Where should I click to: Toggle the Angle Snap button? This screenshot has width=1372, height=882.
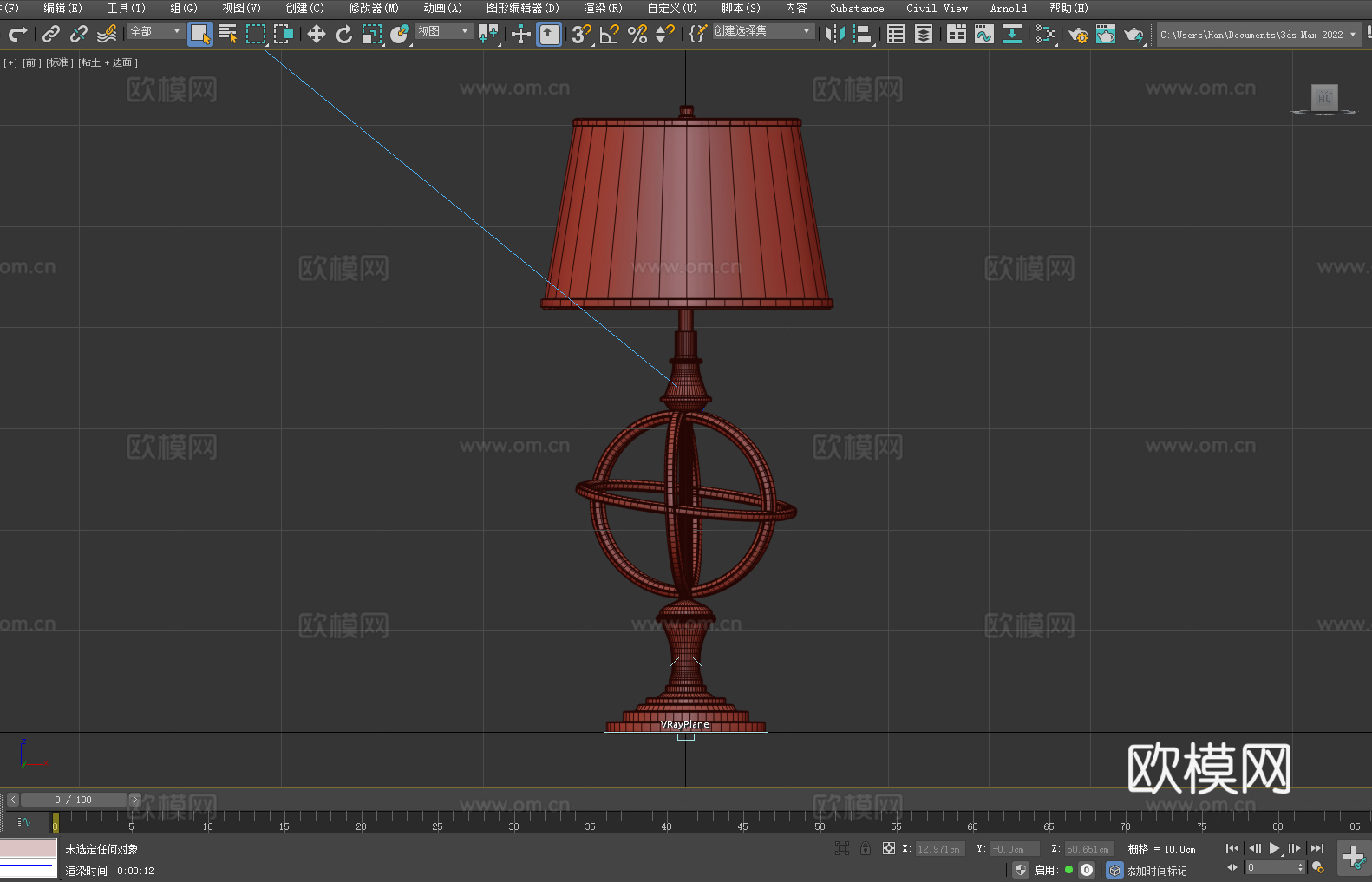click(x=609, y=34)
